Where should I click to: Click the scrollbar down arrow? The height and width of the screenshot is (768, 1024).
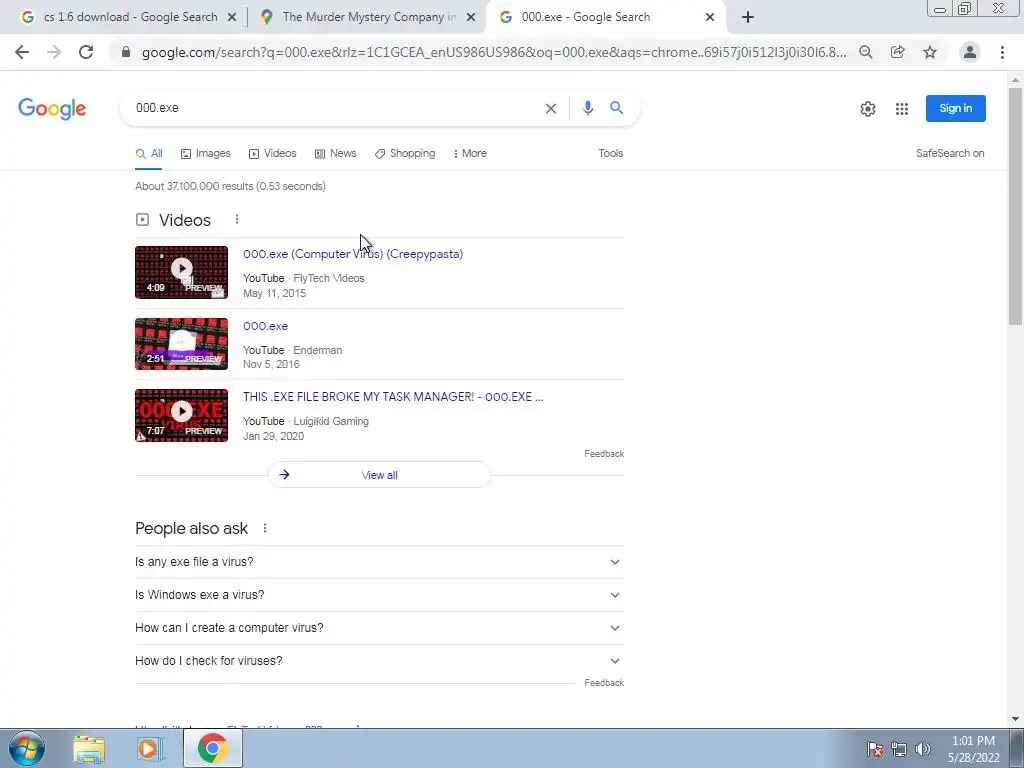click(1015, 719)
